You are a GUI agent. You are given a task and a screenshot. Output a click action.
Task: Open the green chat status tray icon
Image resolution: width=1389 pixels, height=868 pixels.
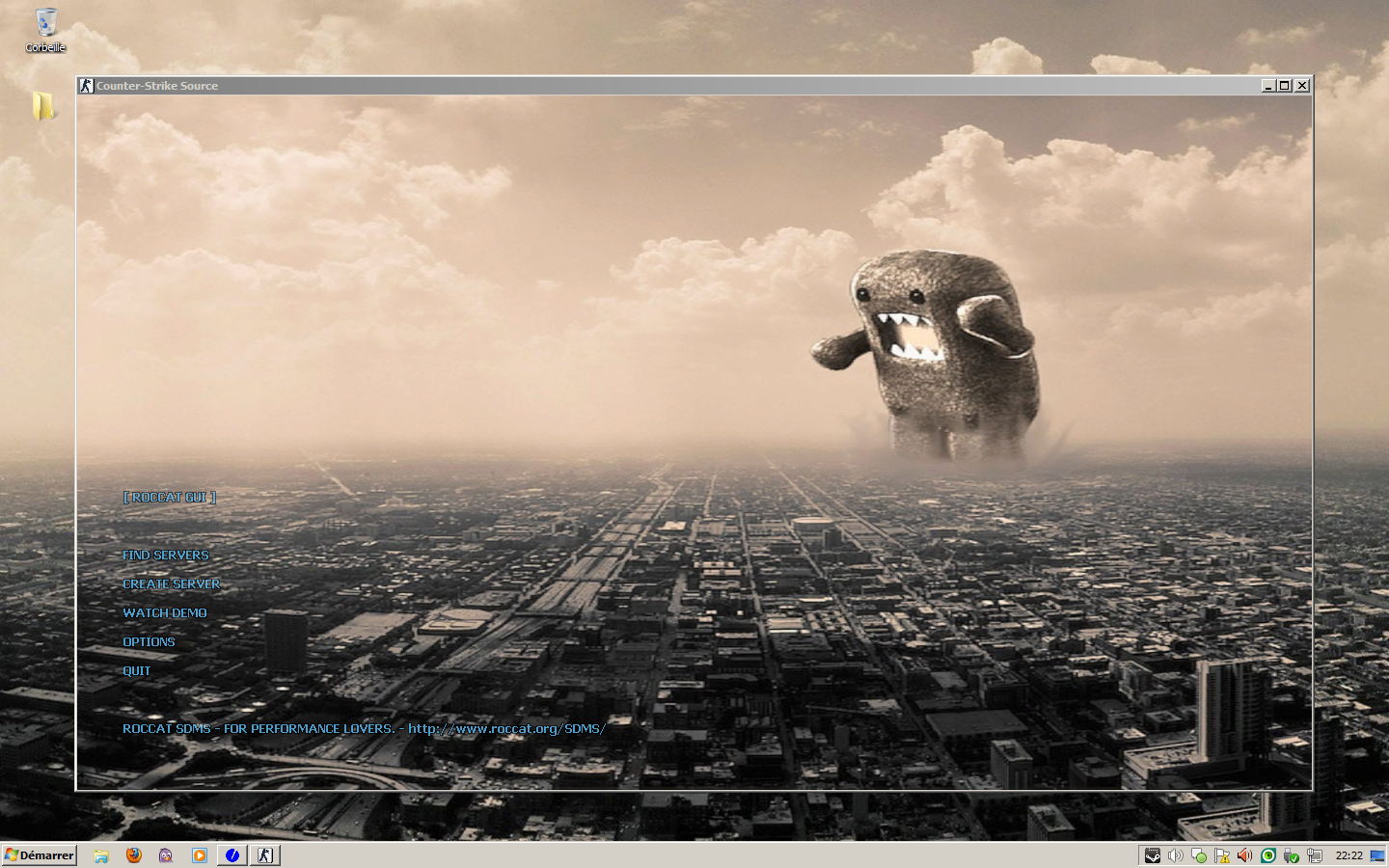(1199, 855)
